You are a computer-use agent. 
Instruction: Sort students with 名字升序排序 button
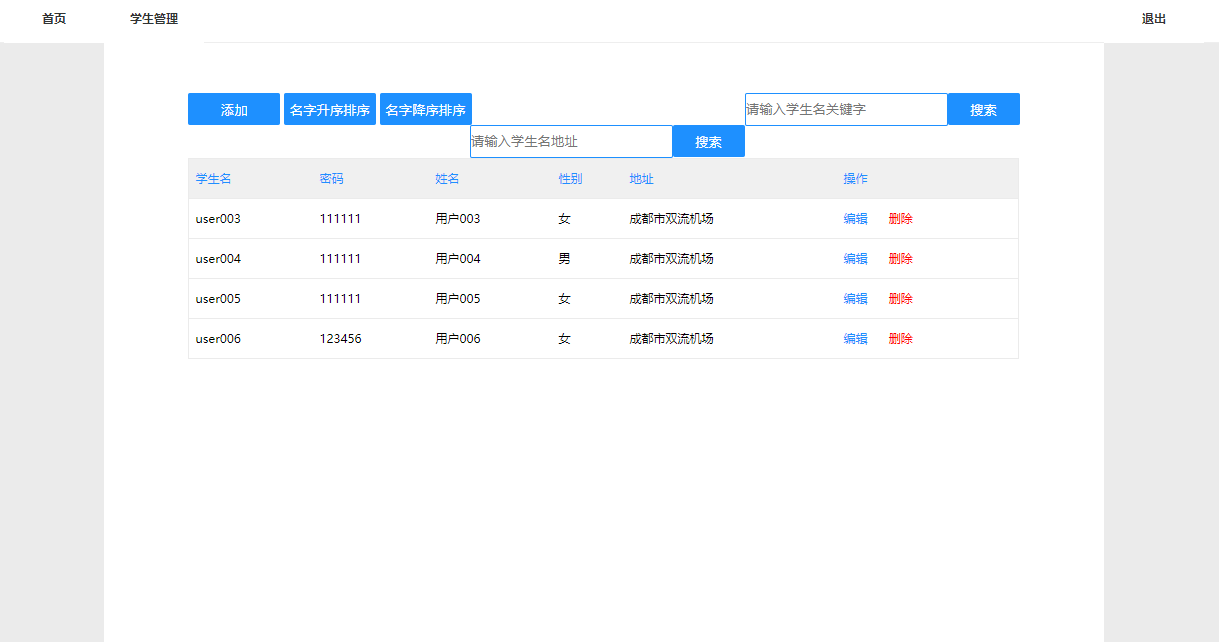pos(330,109)
